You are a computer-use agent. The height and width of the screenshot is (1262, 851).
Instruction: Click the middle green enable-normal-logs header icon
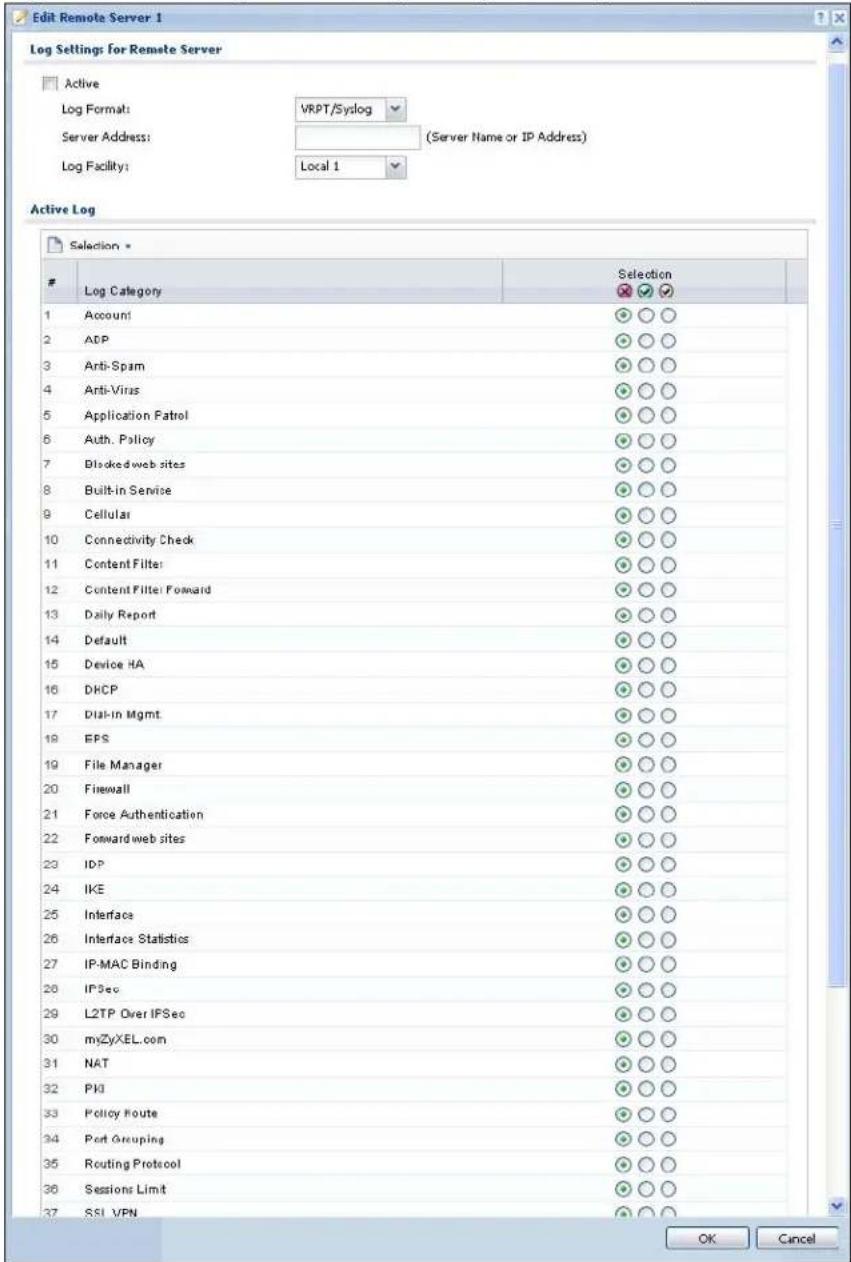(x=646, y=292)
